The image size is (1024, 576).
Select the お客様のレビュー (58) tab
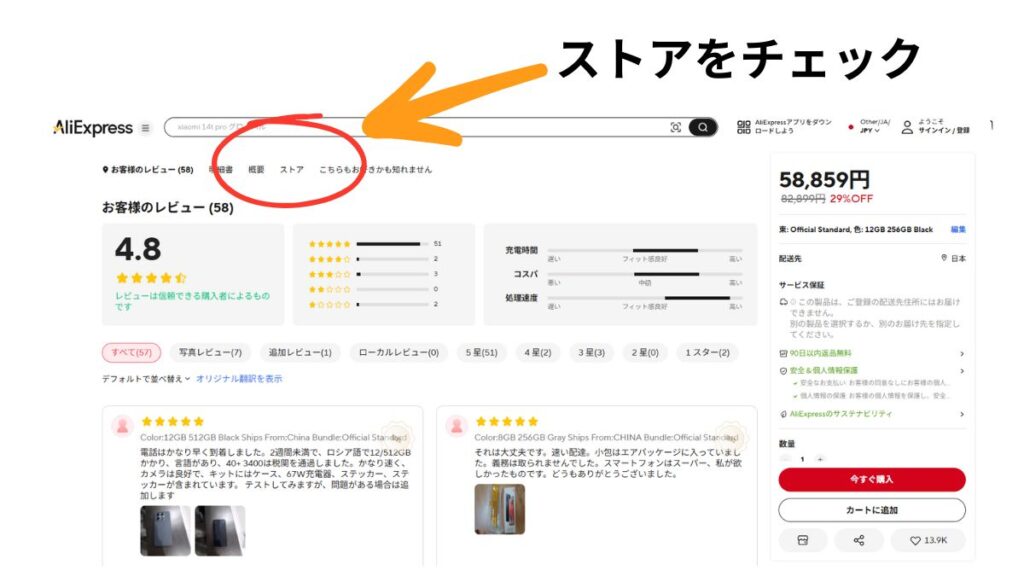(x=148, y=170)
